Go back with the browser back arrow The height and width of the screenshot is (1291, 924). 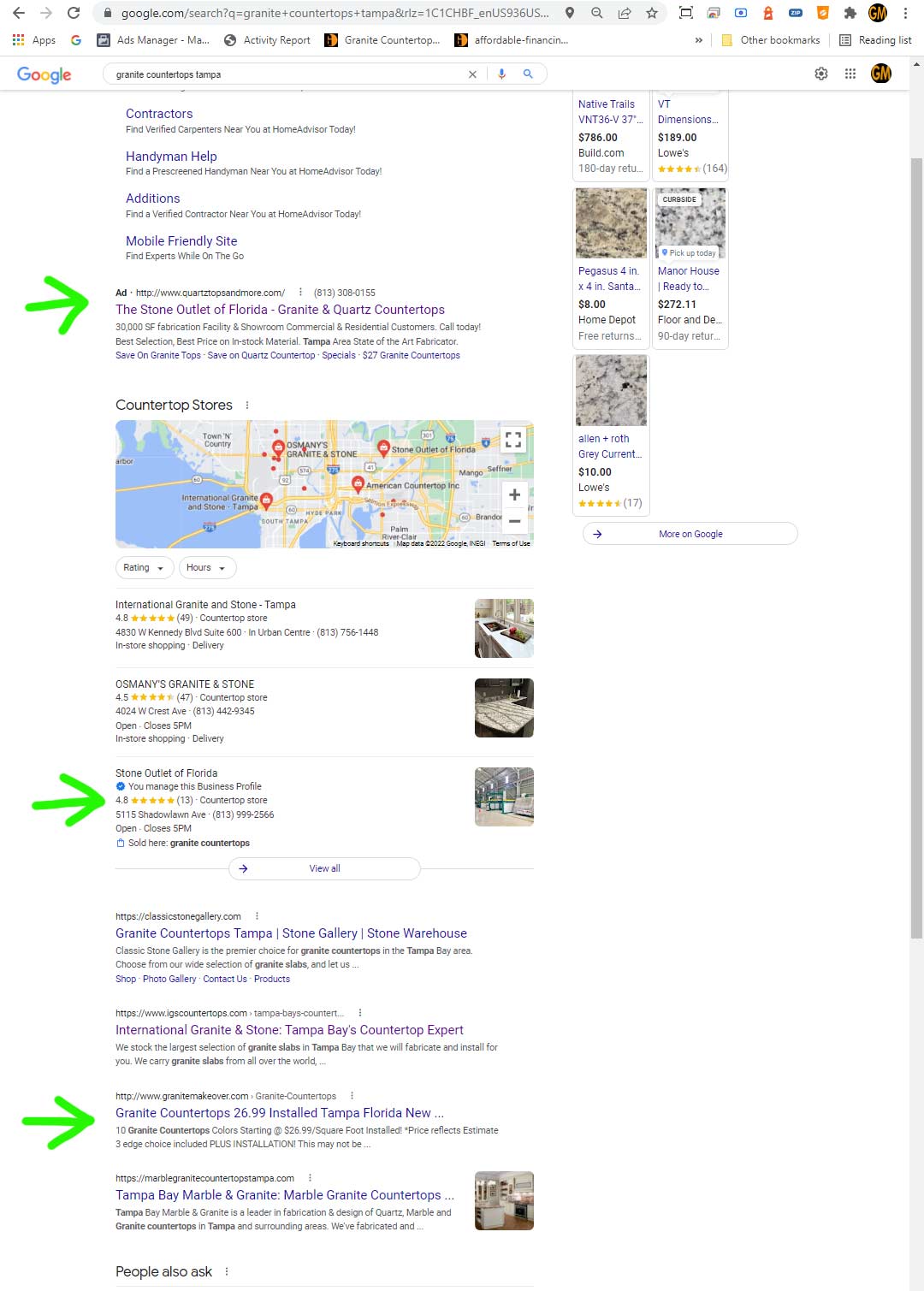pyautogui.click(x=19, y=13)
